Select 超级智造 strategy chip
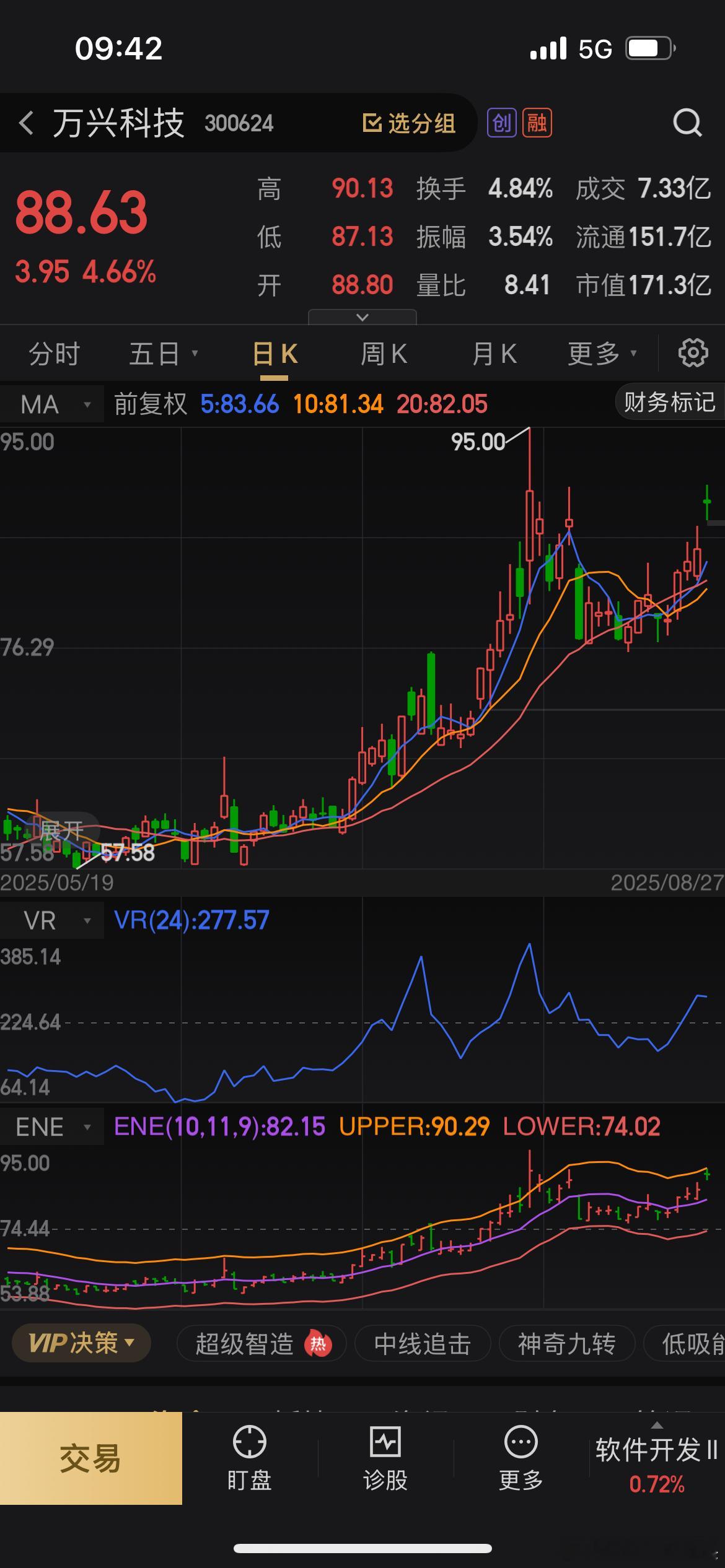Screen dimensions: 725x1568 point(261,1344)
